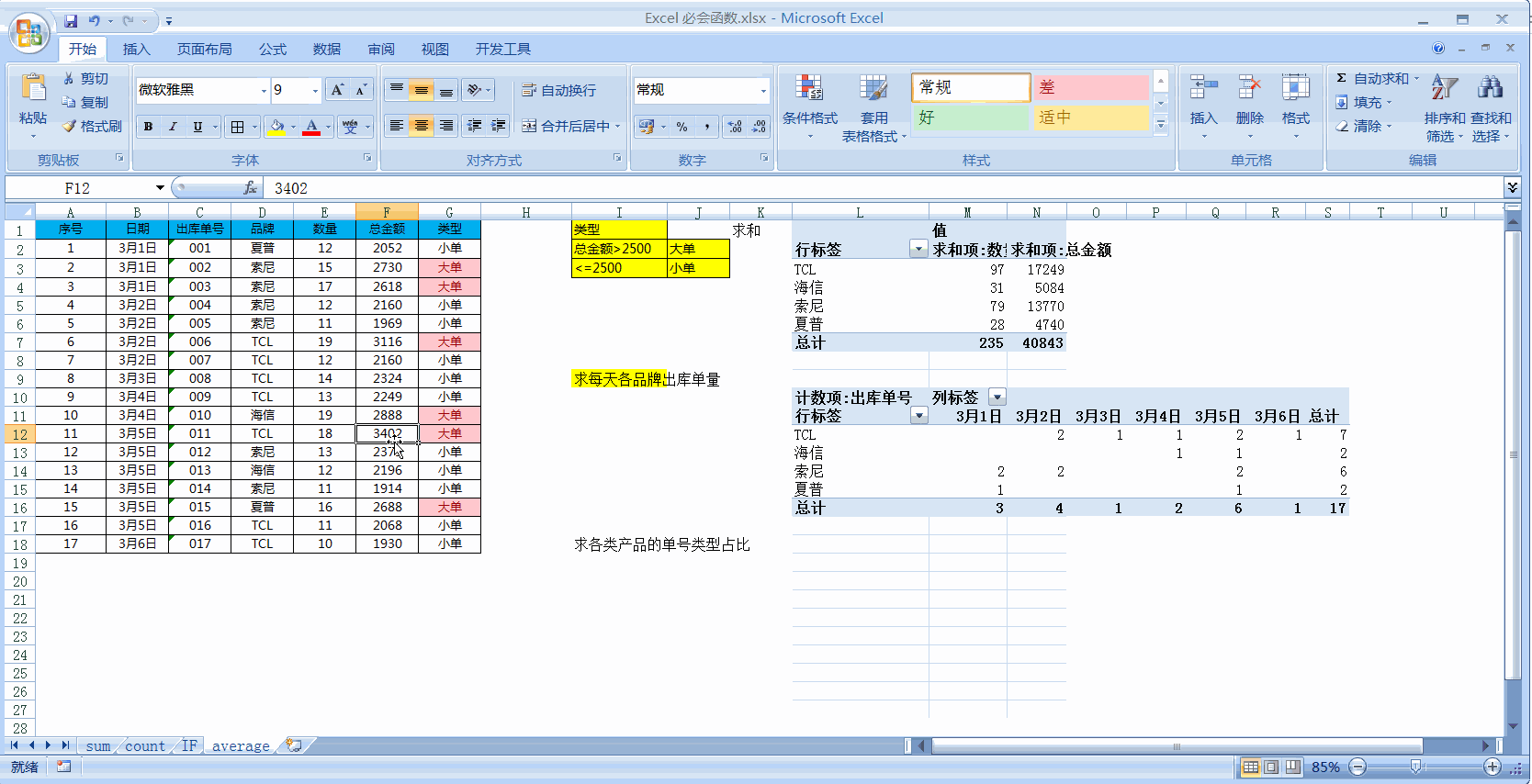The width and height of the screenshot is (1532, 784).
Task: Expand Merge and Center (合并后居中) options
Action: point(618,127)
